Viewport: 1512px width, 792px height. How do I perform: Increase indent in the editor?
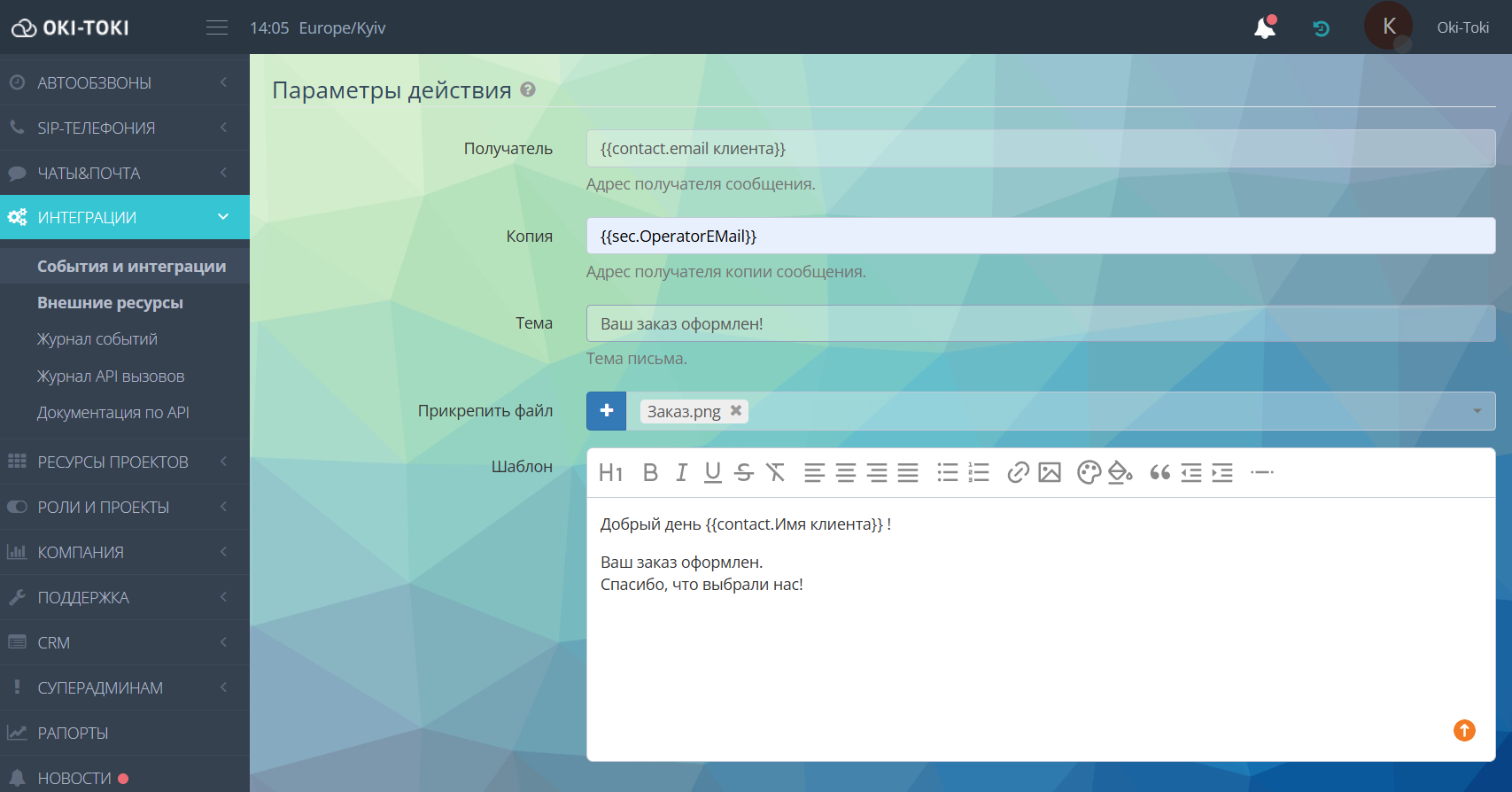click(x=1222, y=473)
